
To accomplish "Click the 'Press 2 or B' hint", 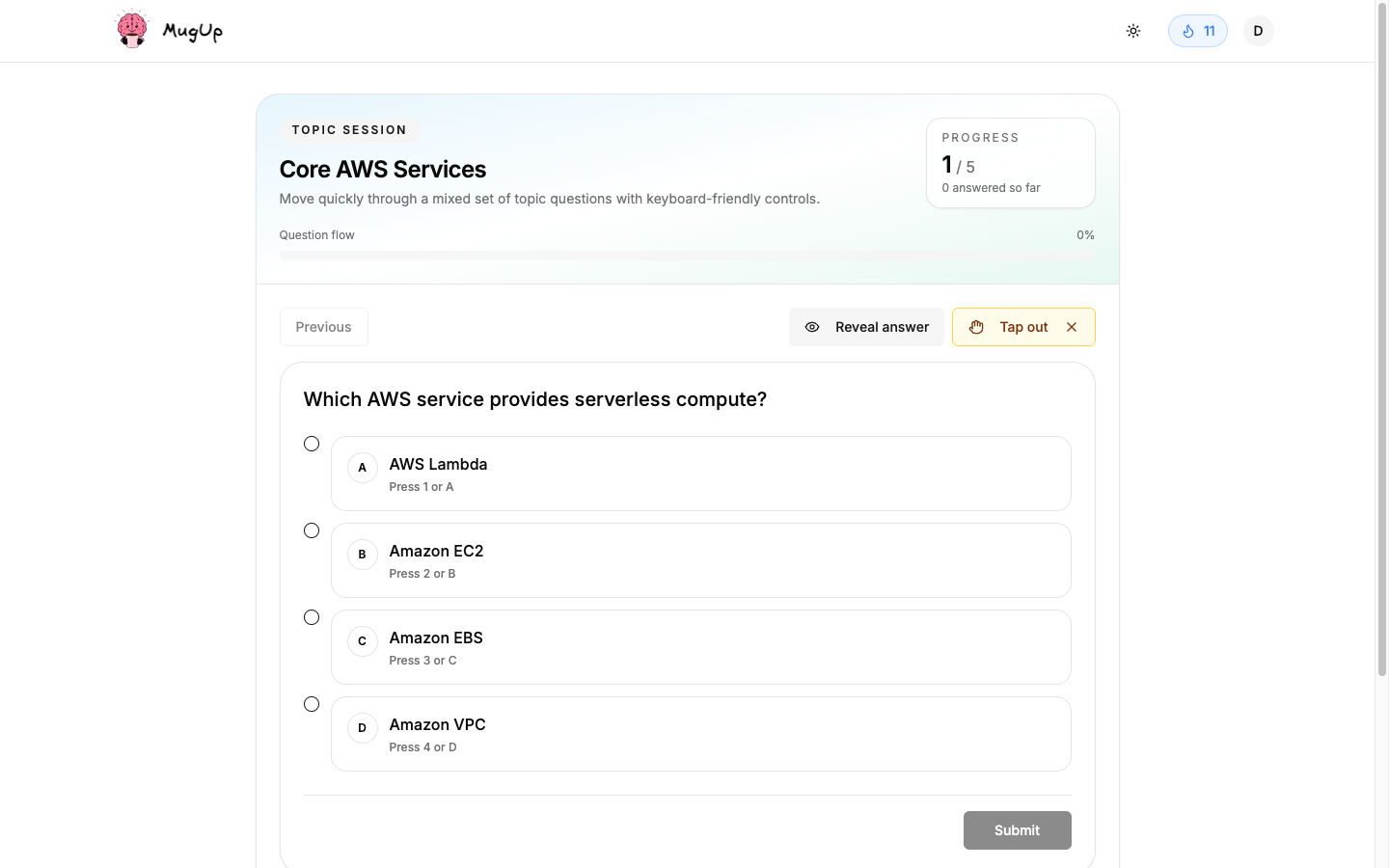I will 422,574.
